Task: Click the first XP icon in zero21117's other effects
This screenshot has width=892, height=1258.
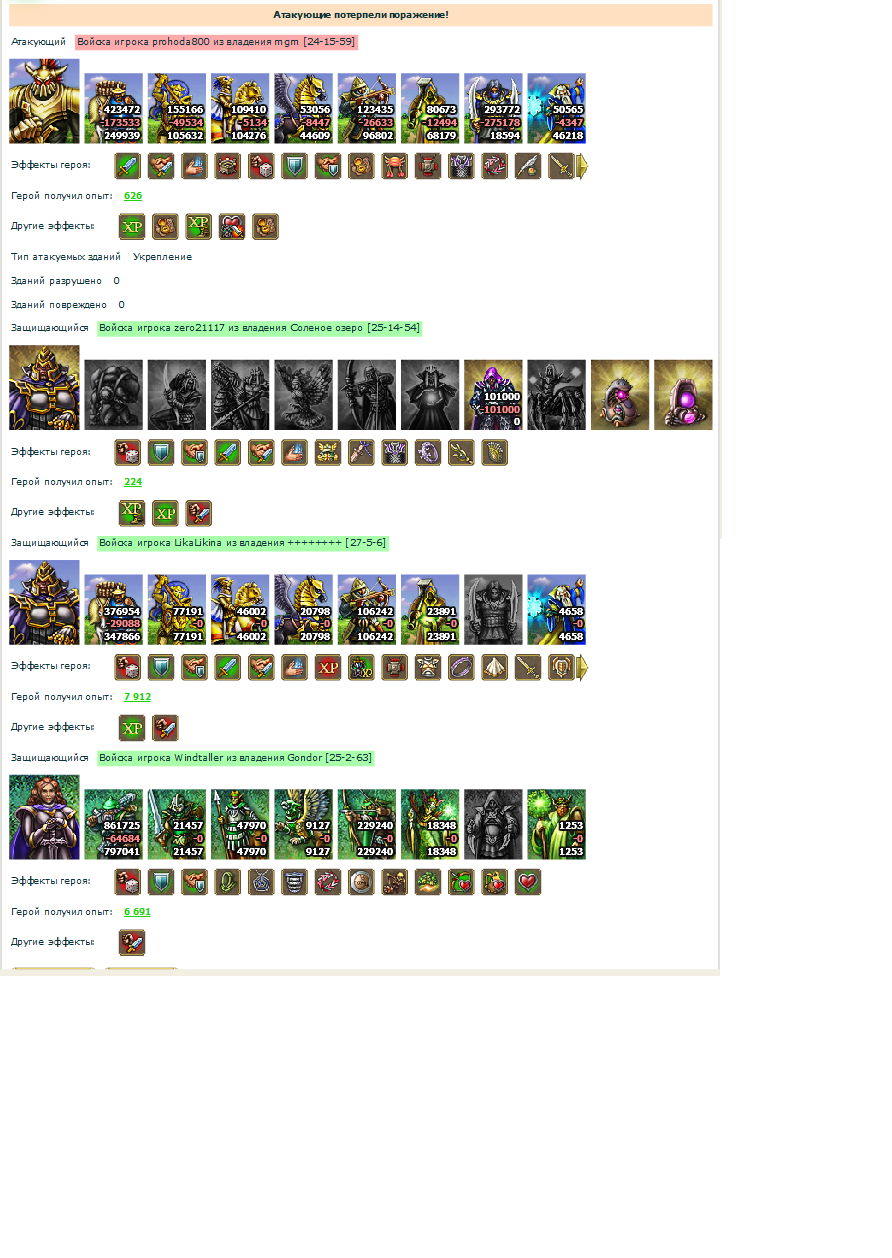Action: [x=132, y=514]
